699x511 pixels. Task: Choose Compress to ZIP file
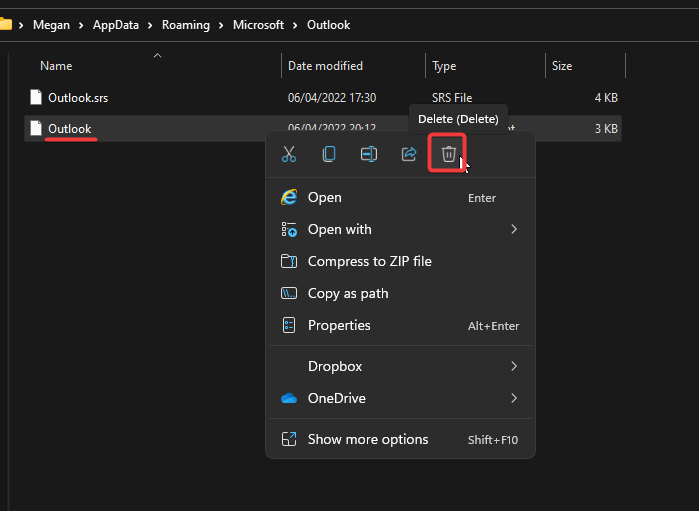[x=400, y=261]
